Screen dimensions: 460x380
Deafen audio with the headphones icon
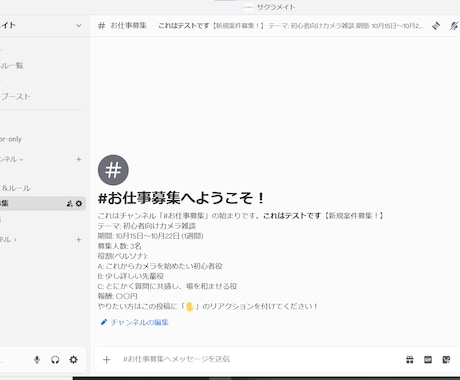55,360
